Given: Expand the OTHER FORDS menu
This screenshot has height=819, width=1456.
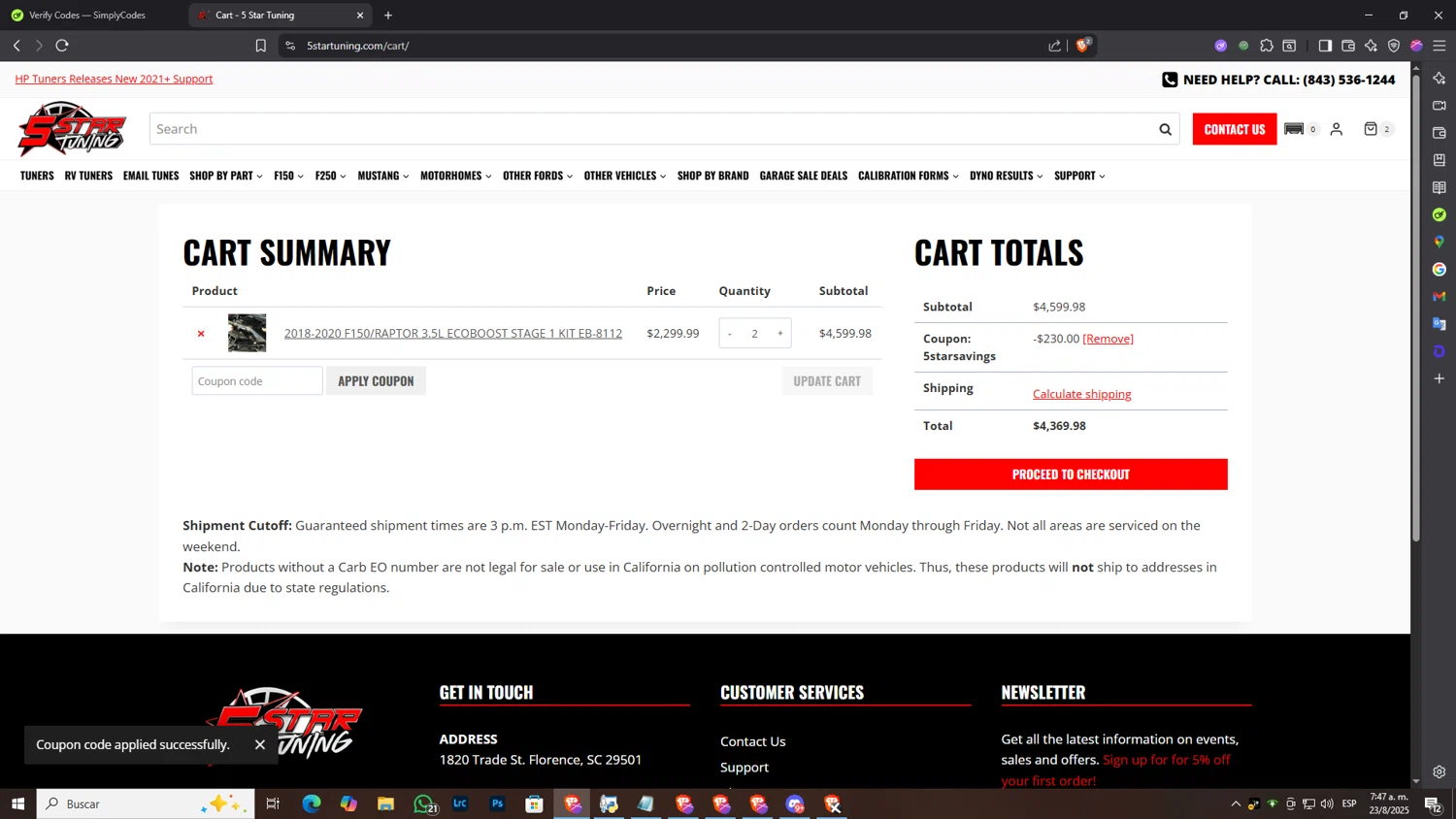Looking at the screenshot, I should click(538, 176).
